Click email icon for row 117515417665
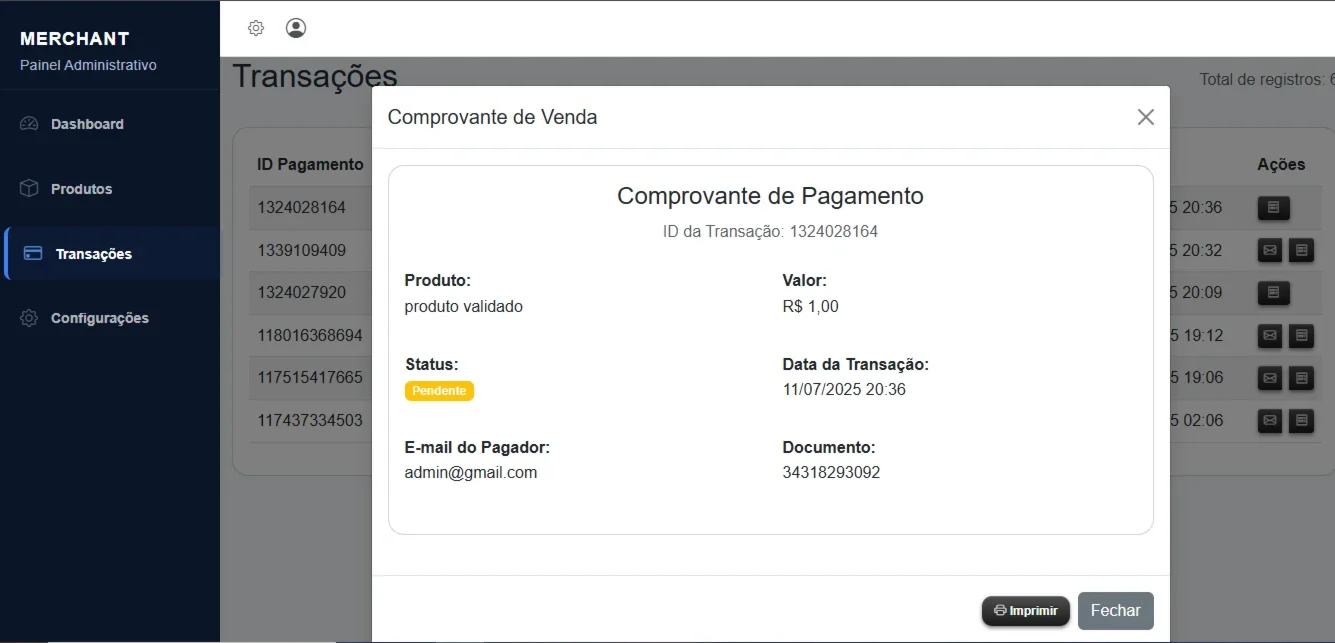The image size is (1335, 643). click(1270, 378)
